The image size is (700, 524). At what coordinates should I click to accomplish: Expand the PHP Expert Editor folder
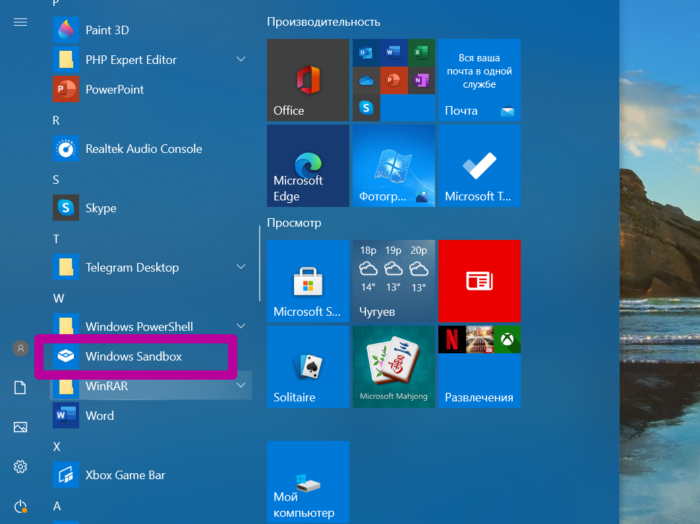[241, 60]
